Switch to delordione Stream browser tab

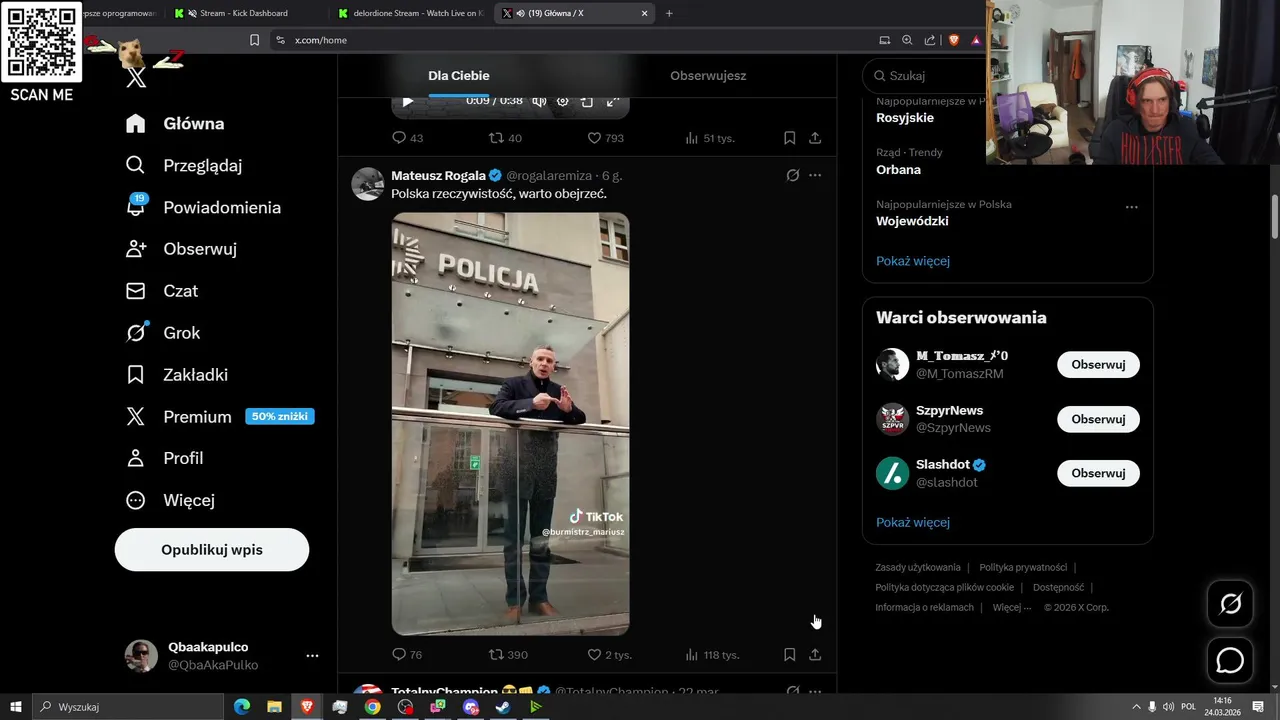point(410,13)
